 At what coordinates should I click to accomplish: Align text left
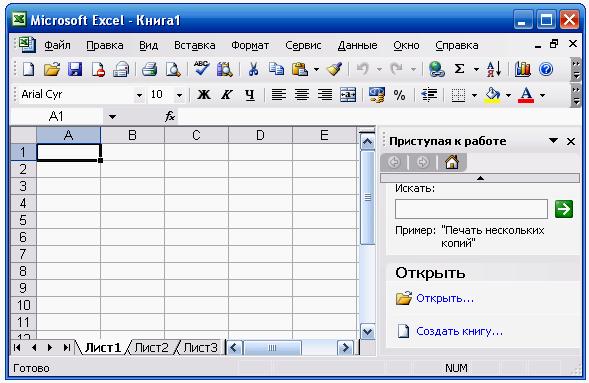[278, 95]
